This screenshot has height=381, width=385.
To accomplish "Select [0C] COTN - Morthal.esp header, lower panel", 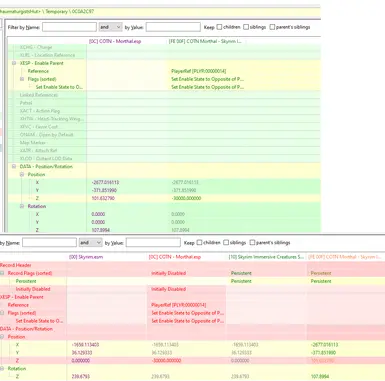I will pyautogui.click(x=175, y=257).
